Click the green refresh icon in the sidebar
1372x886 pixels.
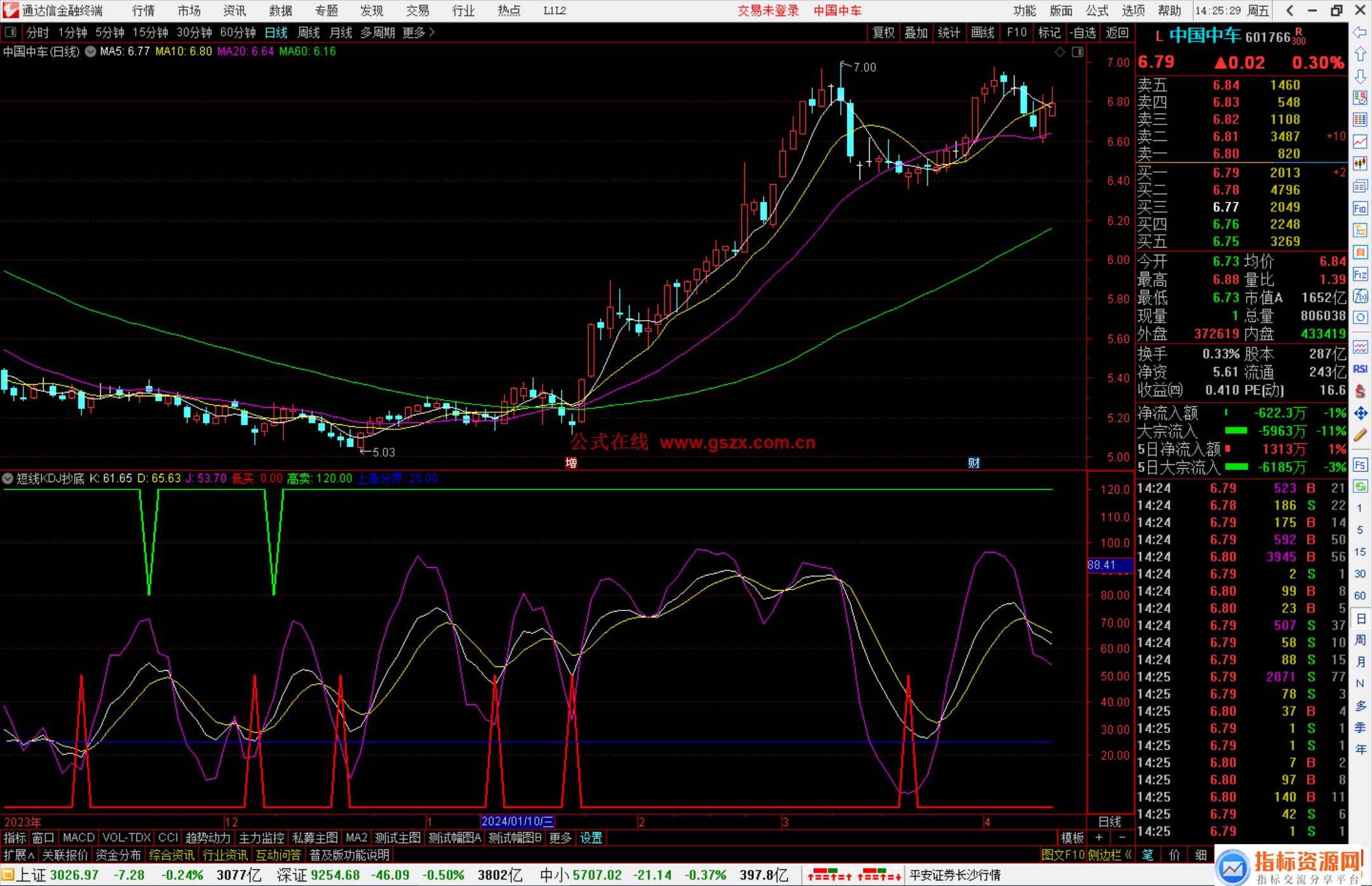(1360, 487)
